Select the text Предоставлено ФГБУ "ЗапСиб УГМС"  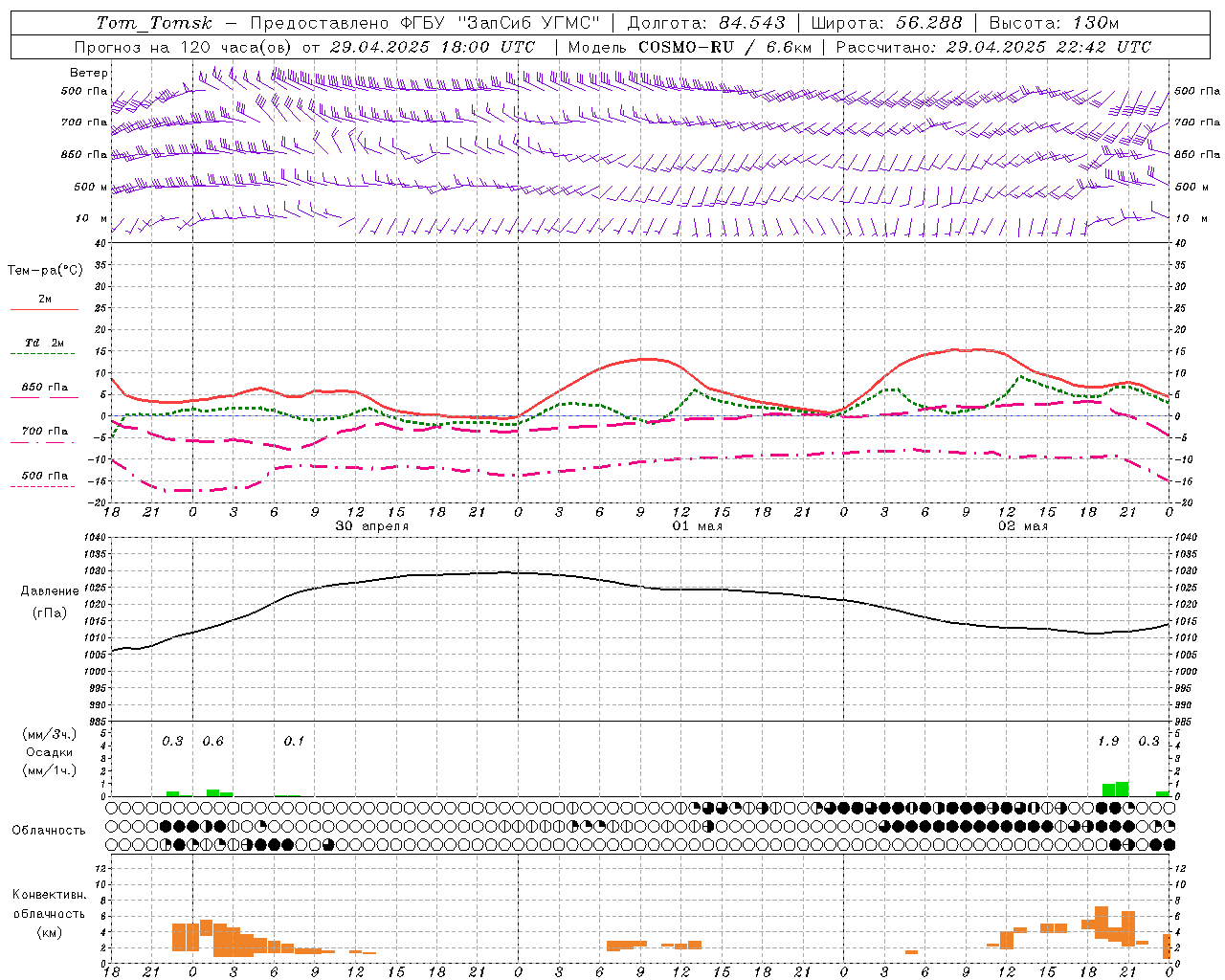tap(424, 23)
